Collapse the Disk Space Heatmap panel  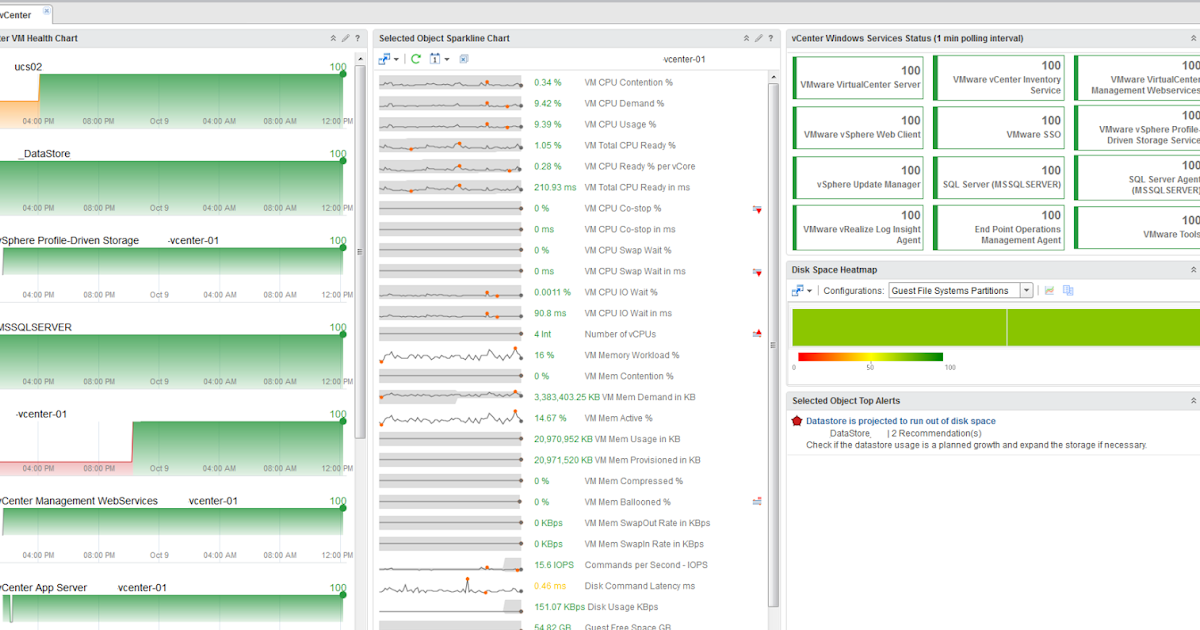tap(1193, 270)
